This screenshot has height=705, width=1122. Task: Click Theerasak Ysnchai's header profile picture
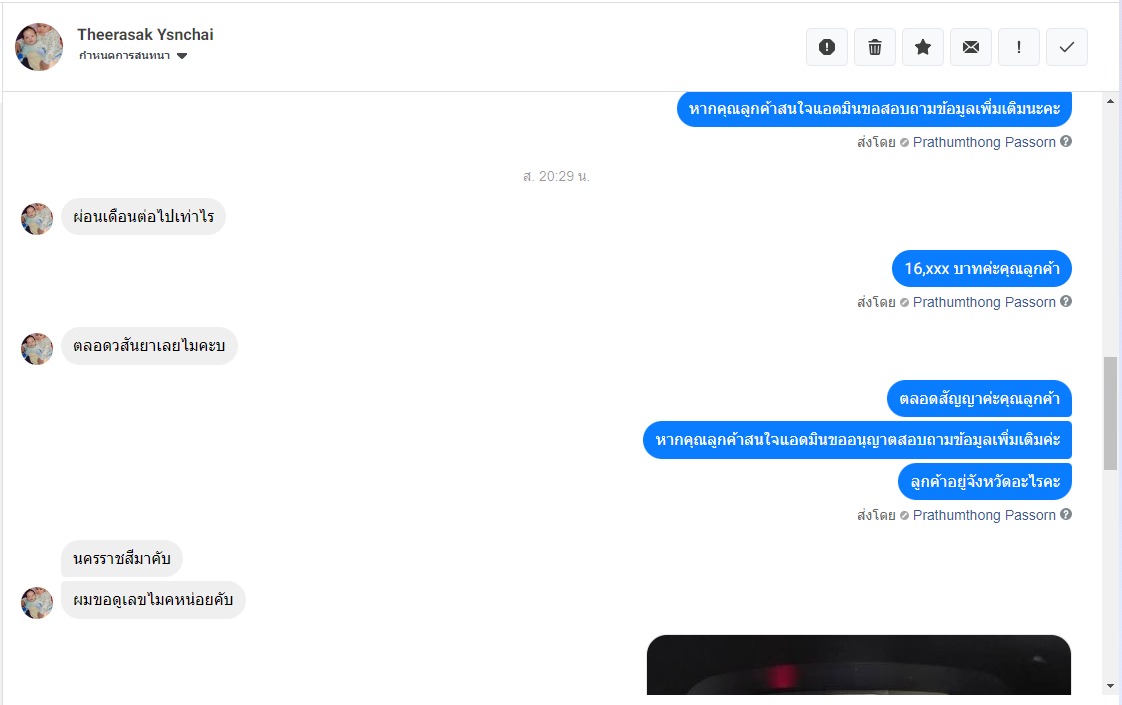pyautogui.click(x=39, y=47)
